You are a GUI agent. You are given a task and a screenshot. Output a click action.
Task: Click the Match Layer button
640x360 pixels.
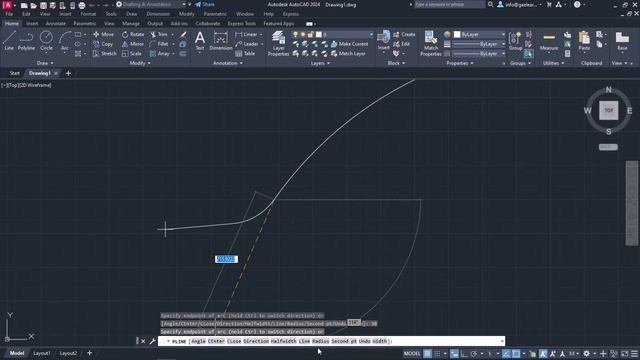click(x=348, y=53)
